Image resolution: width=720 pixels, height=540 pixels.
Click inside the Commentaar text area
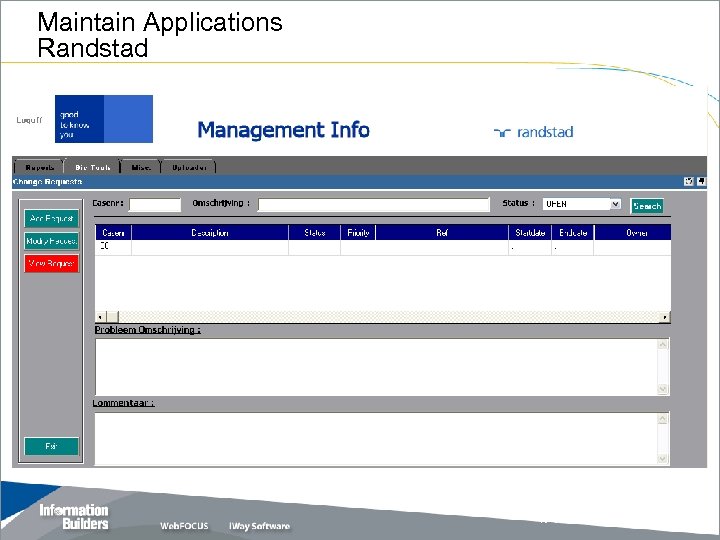click(377, 439)
